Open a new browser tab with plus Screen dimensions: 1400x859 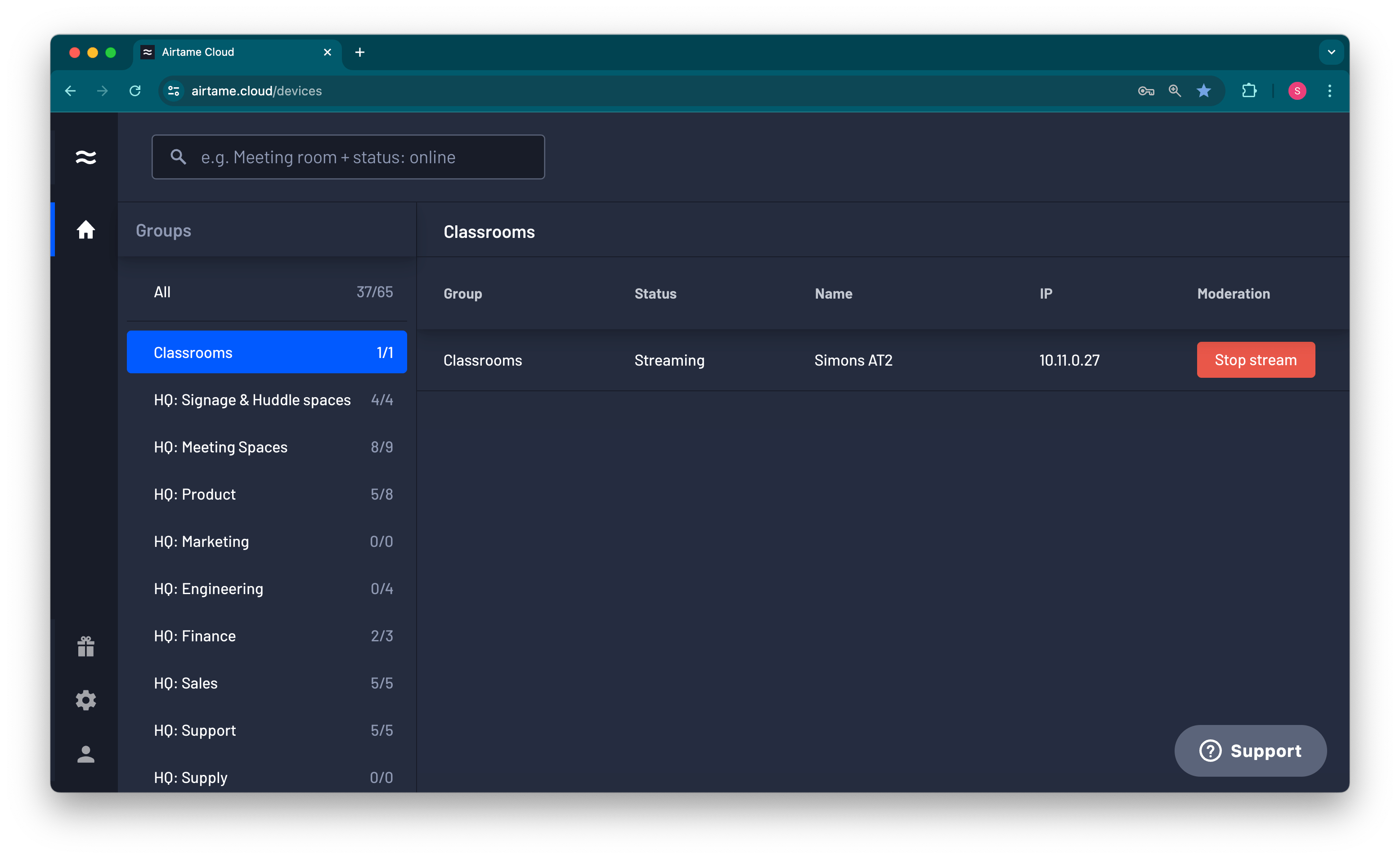[x=359, y=52]
